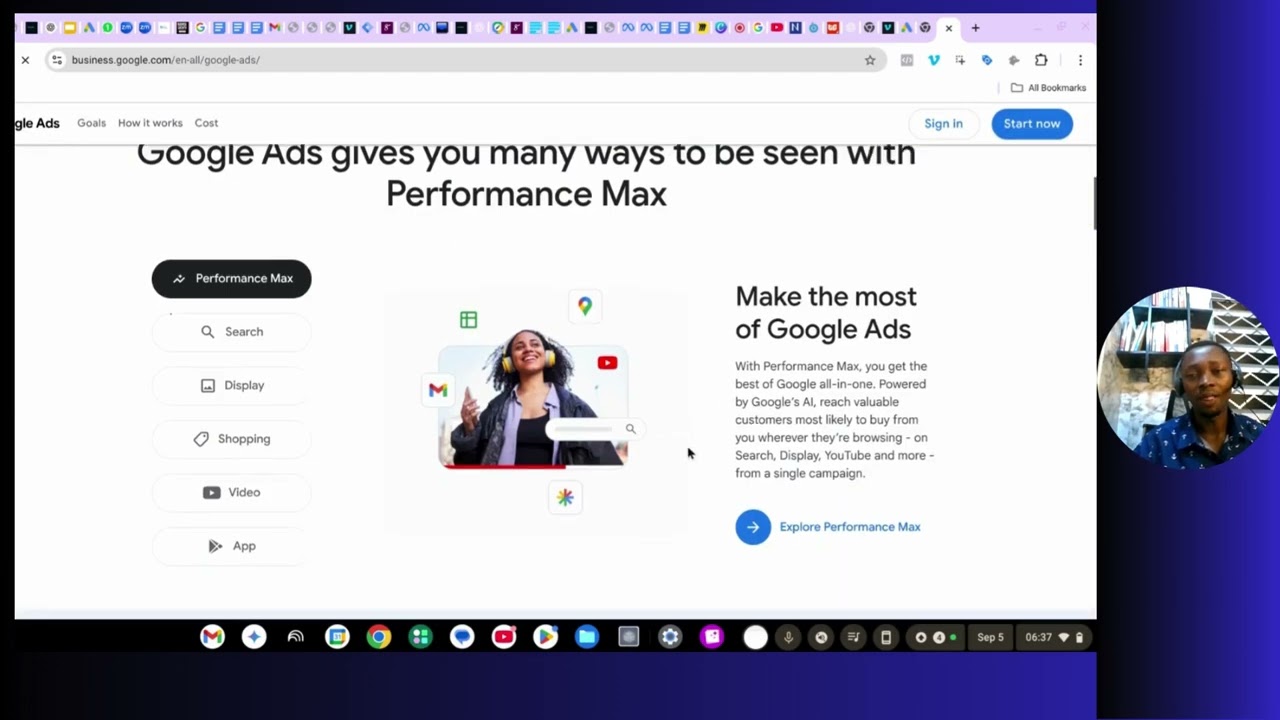Click the Google Maps pin icon in illustration

coord(585,306)
